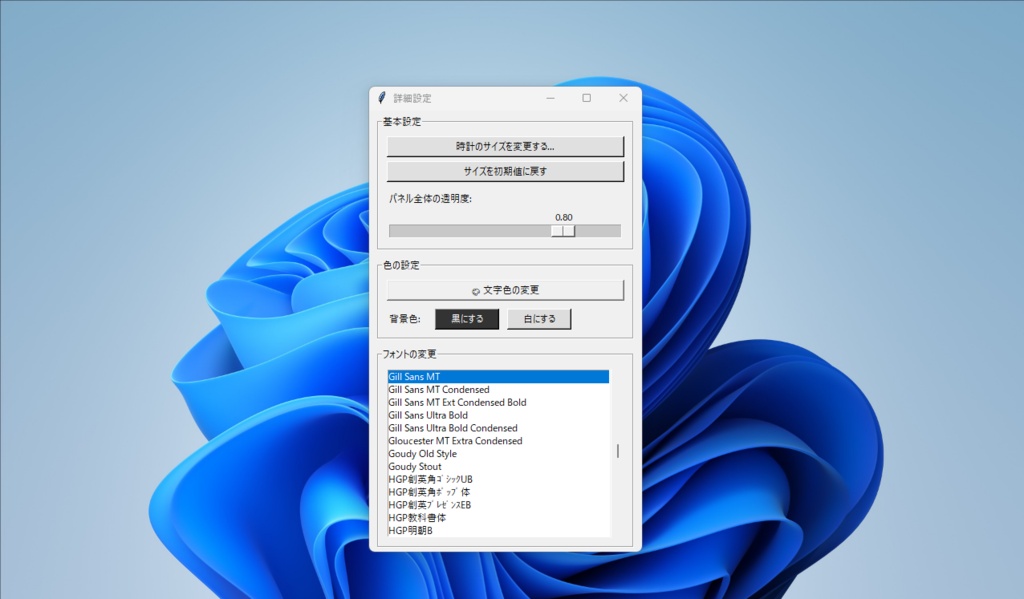
Task: Select the Goudy Stout font
Action: click(498, 466)
